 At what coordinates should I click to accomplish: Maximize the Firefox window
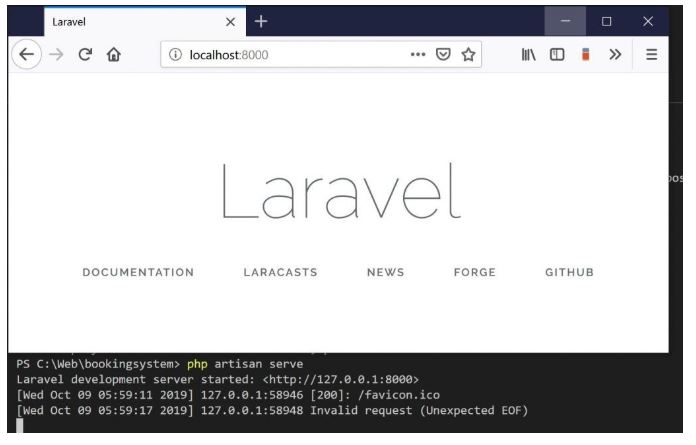[x=606, y=21]
